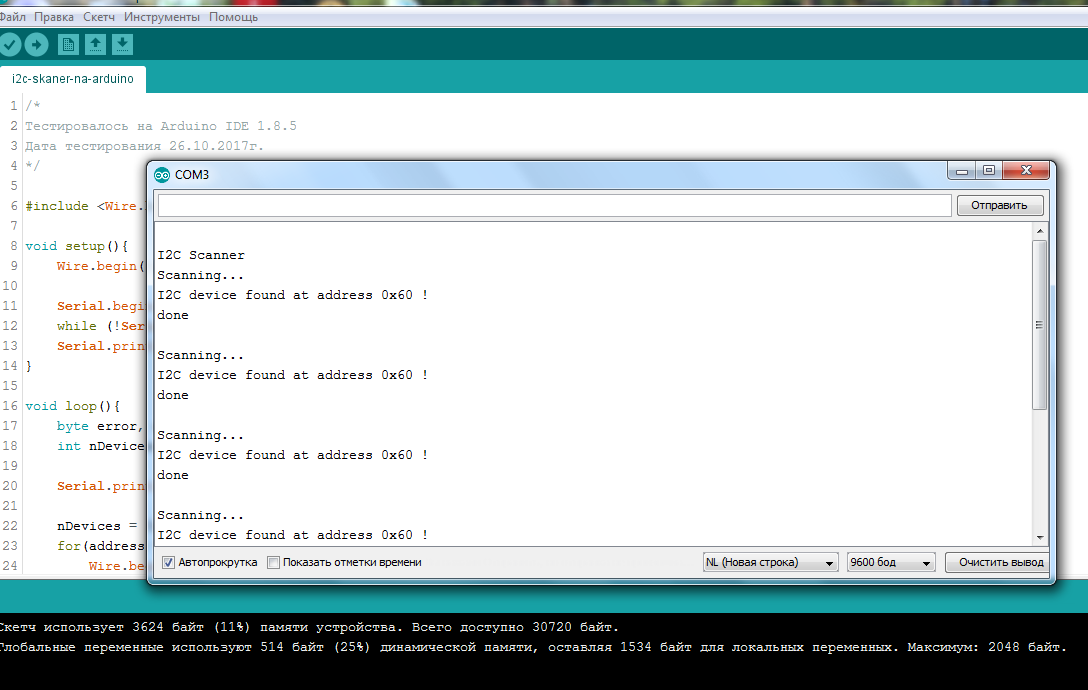Open the 9600 бод baud rate dropdown

tap(890, 562)
